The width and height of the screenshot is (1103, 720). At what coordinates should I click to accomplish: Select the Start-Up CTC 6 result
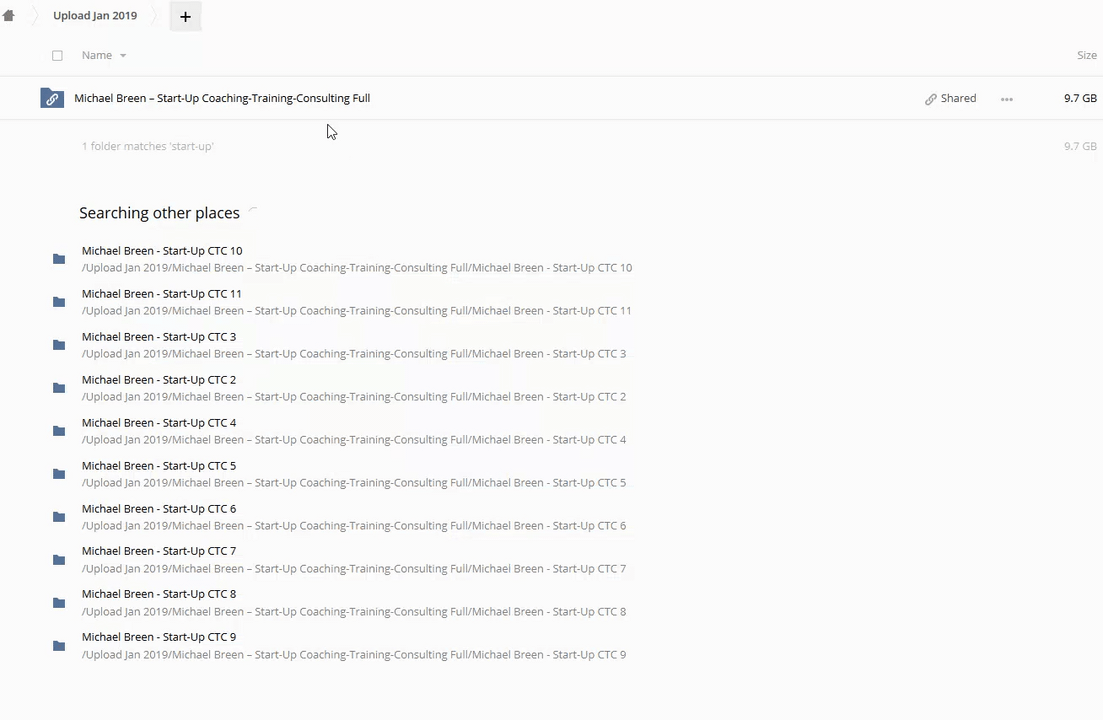pyautogui.click(x=159, y=509)
